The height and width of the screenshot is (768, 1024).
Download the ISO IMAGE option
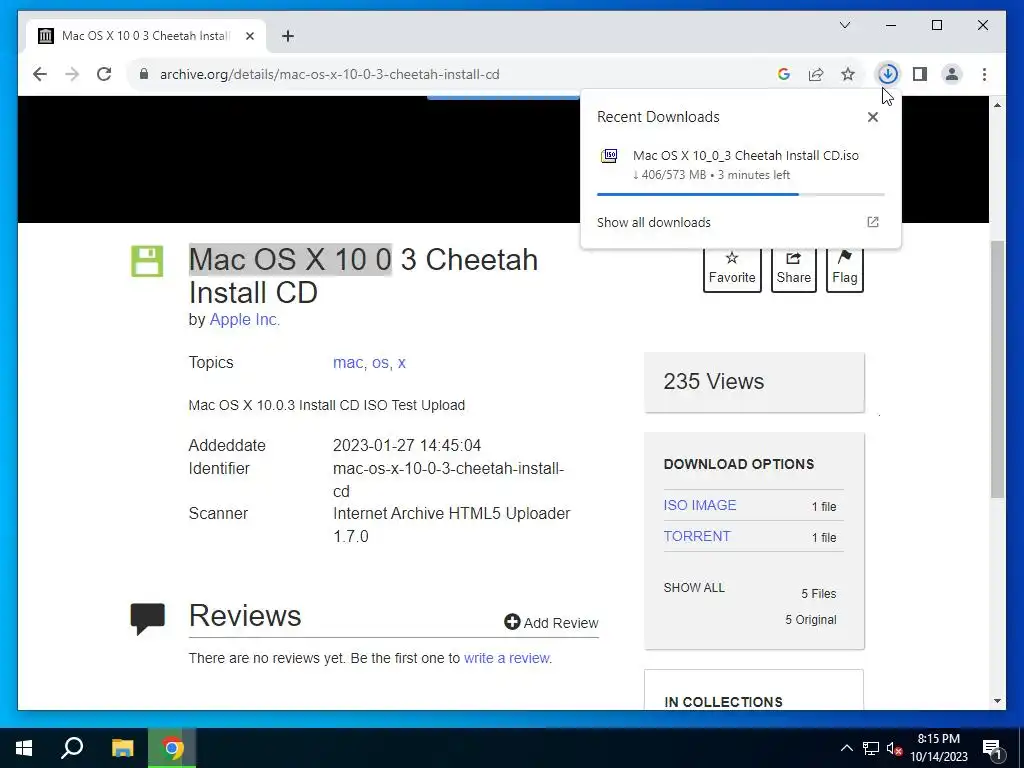click(x=699, y=505)
